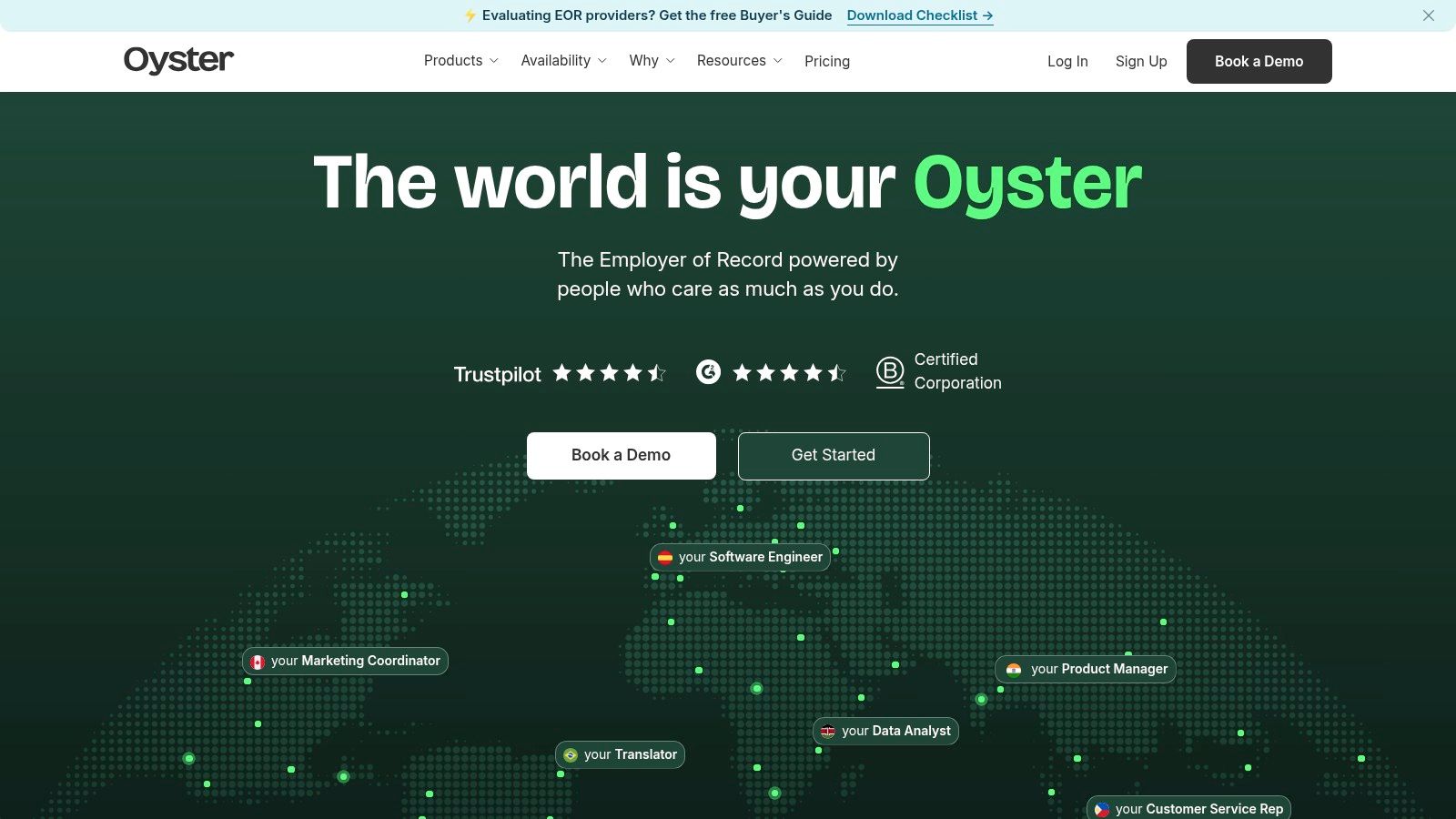Click the Oyster logo in header

pos(178,60)
